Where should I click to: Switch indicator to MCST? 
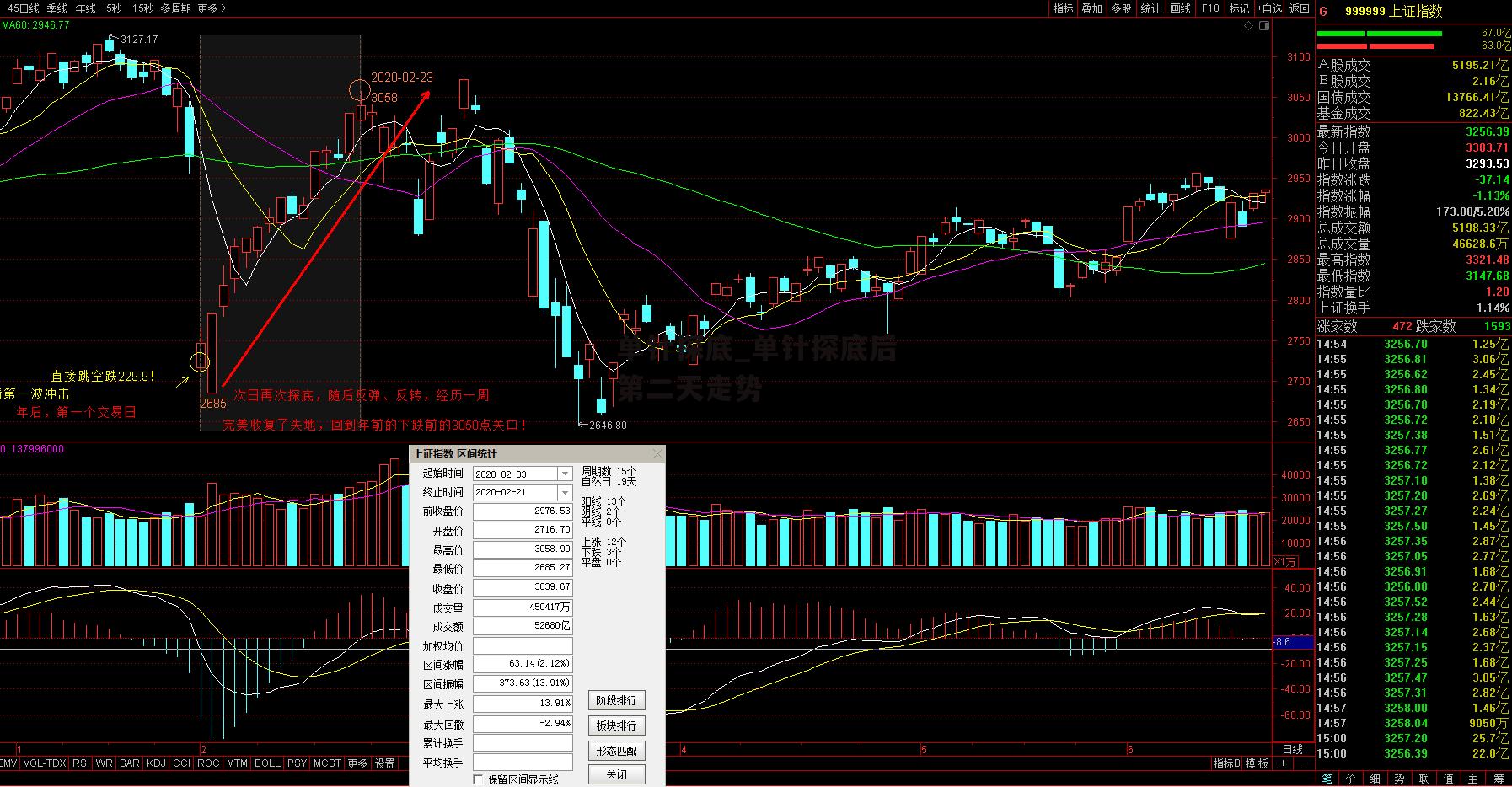pos(327,763)
